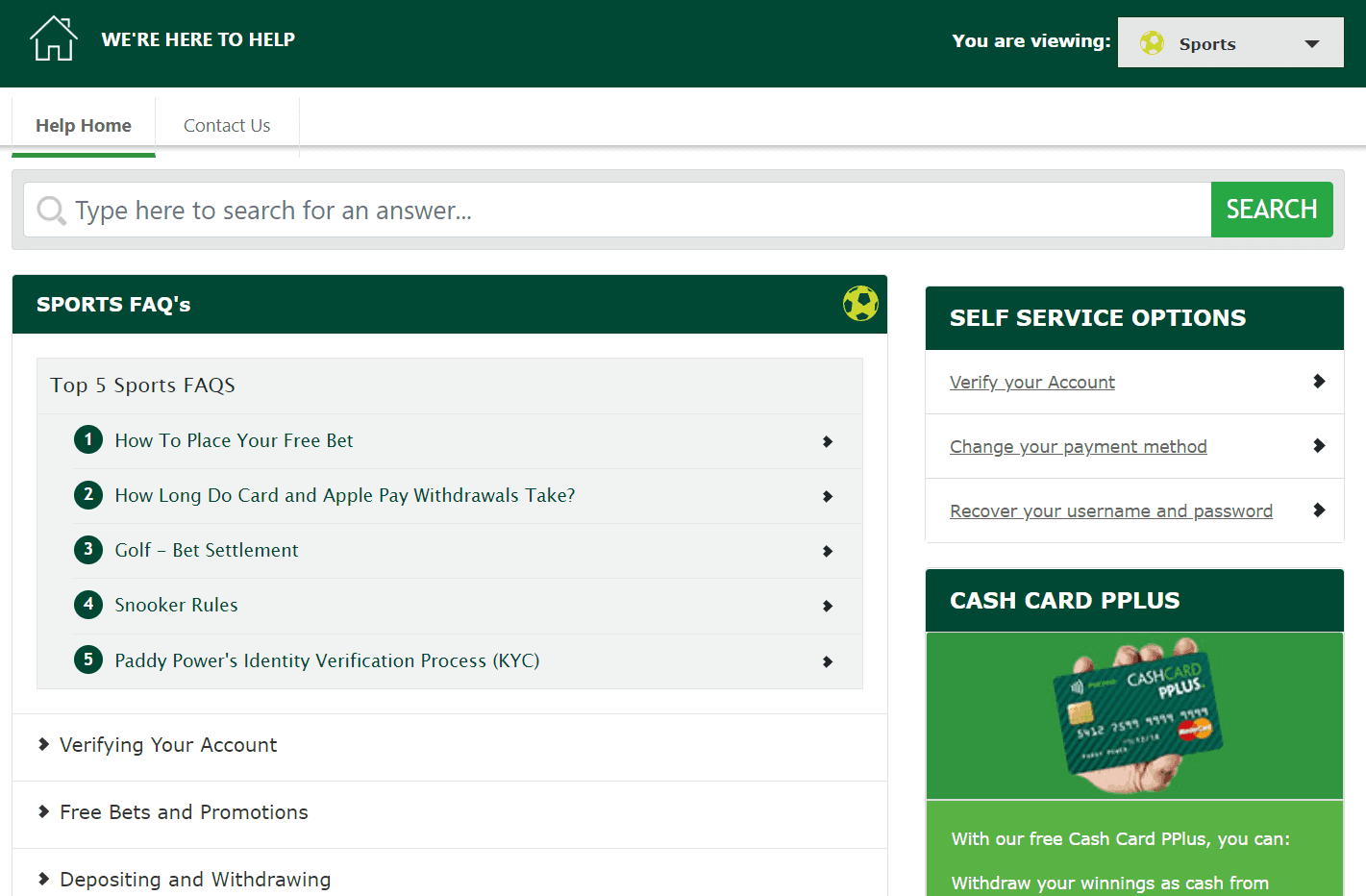Expand Verifying Your Account section
Screen dimensions: 1366x896
pyautogui.click(x=450, y=745)
